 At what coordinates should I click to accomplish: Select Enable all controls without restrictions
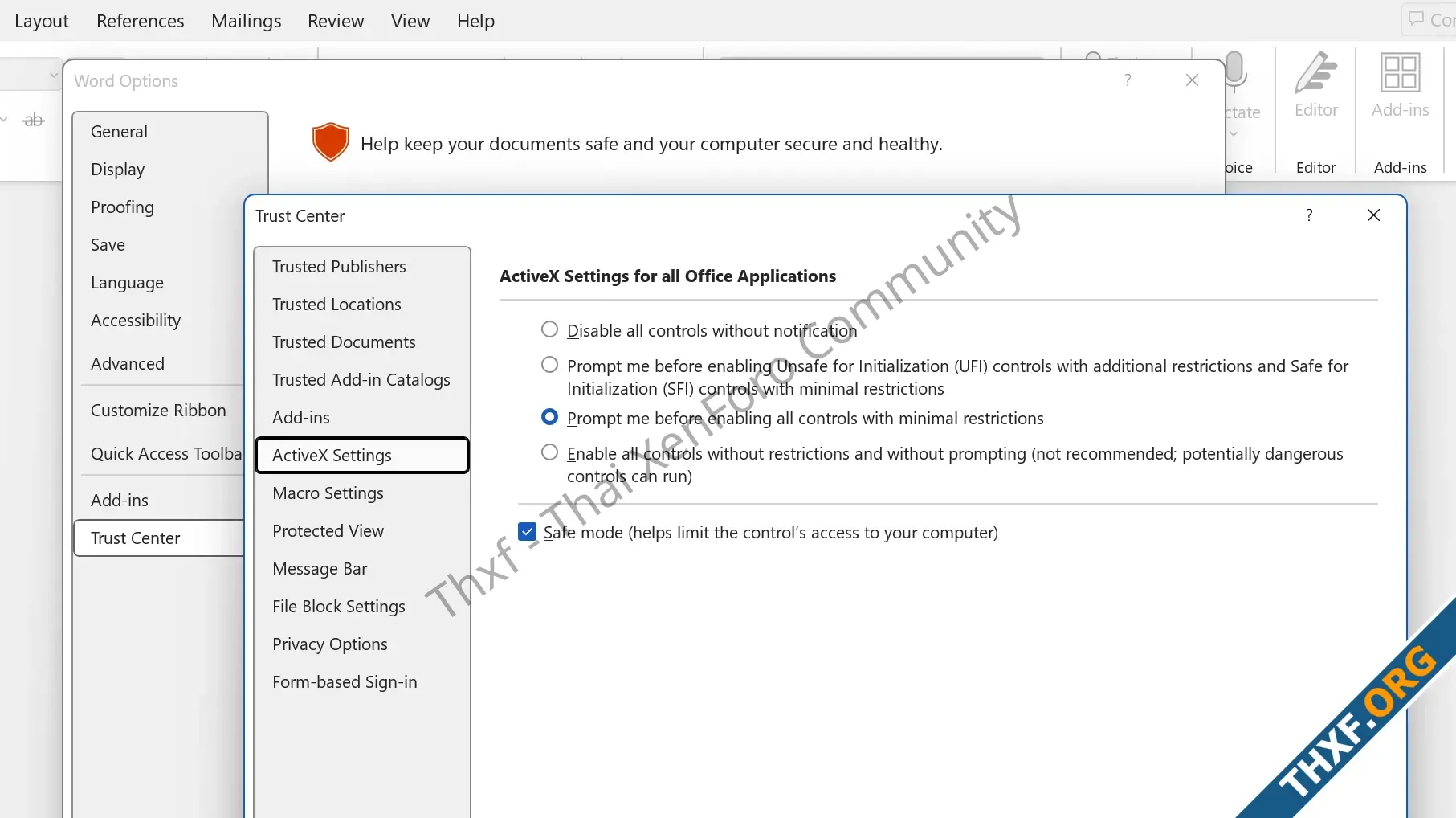[x=549, y=452]
